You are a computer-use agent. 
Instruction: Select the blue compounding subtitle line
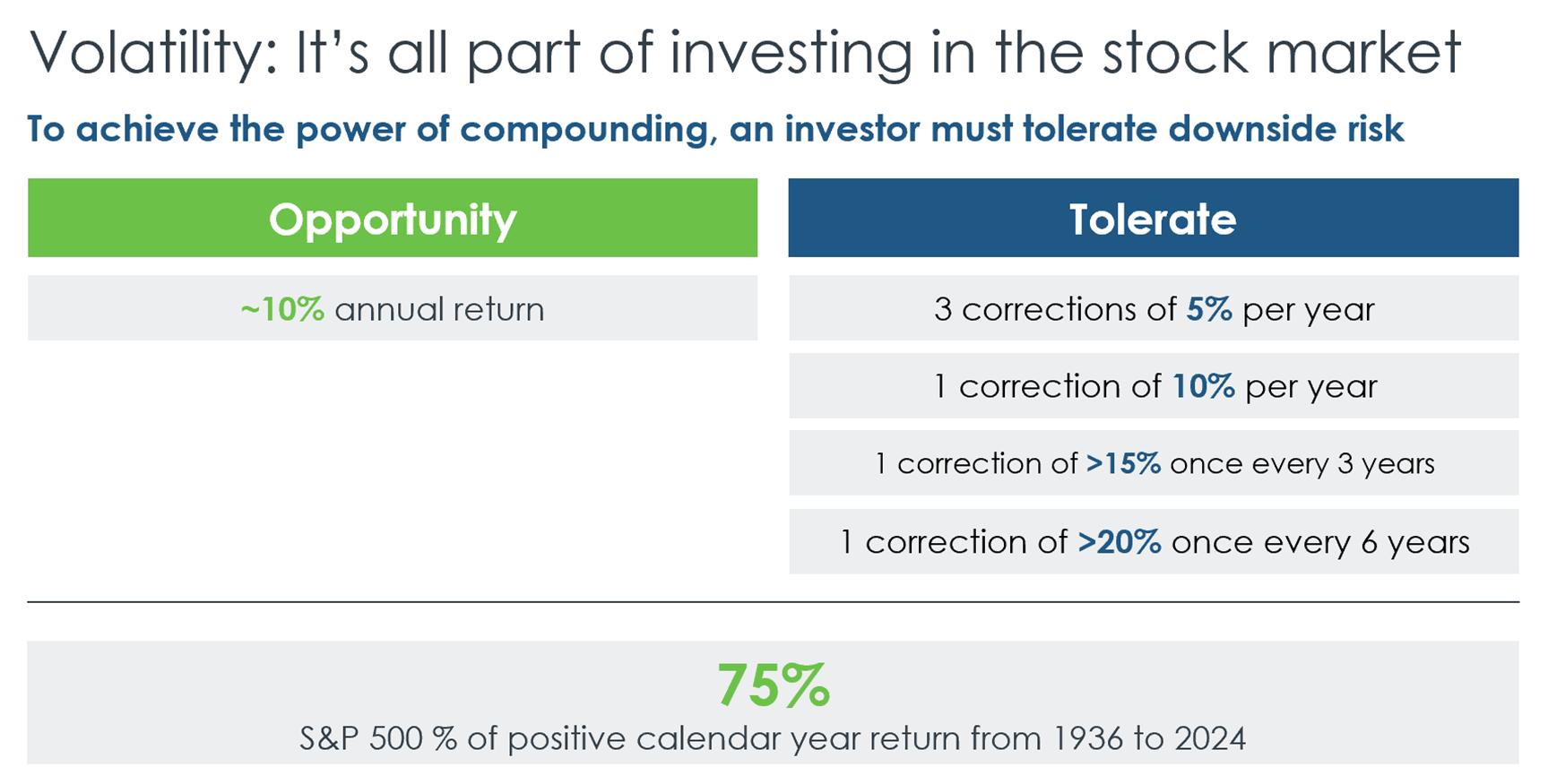point(714,129)
